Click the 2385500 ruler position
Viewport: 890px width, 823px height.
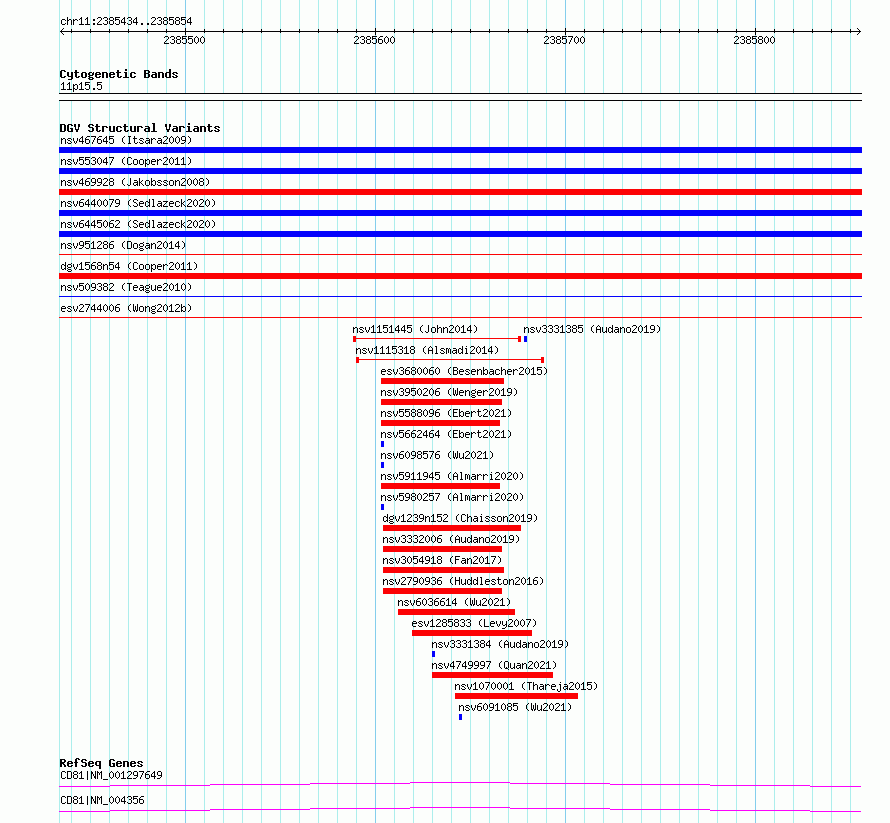pos(184,40)
